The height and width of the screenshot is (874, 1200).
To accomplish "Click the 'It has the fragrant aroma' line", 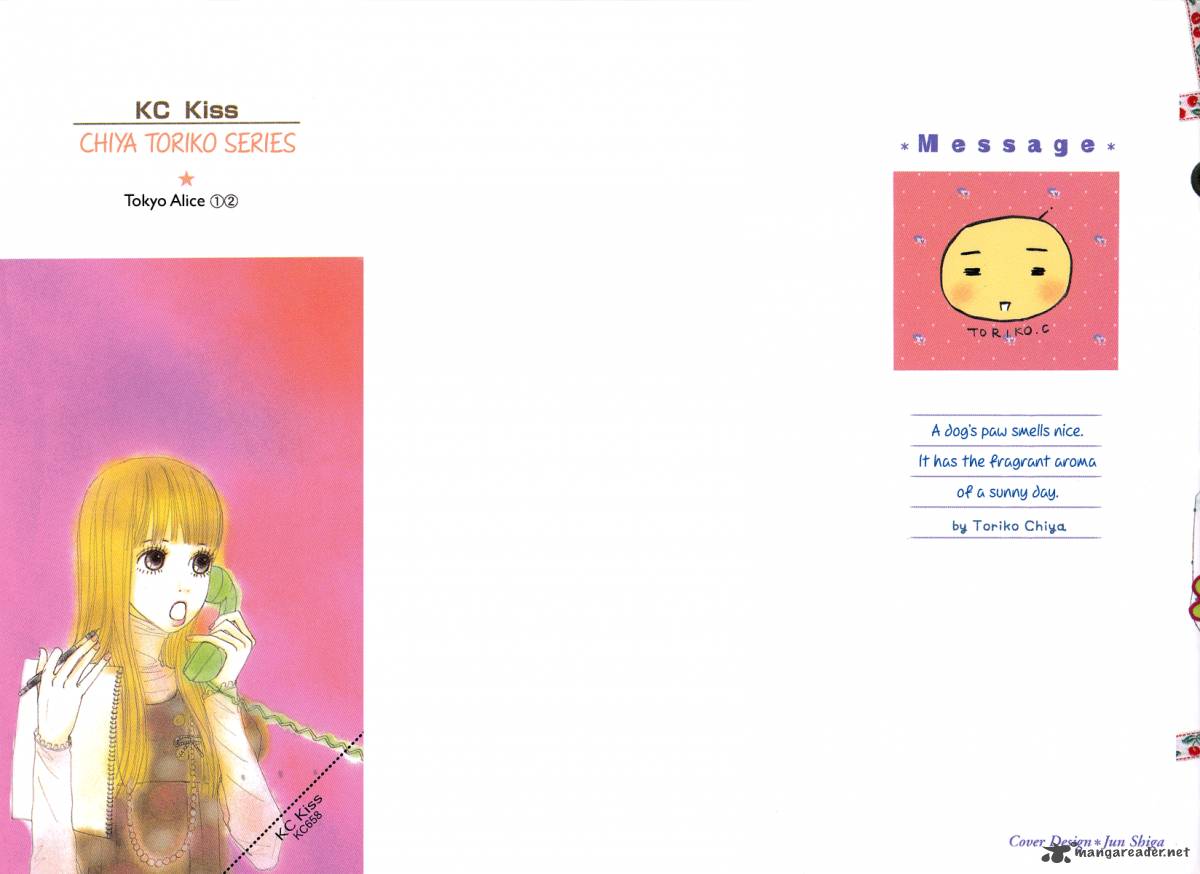I will 1007,461.
